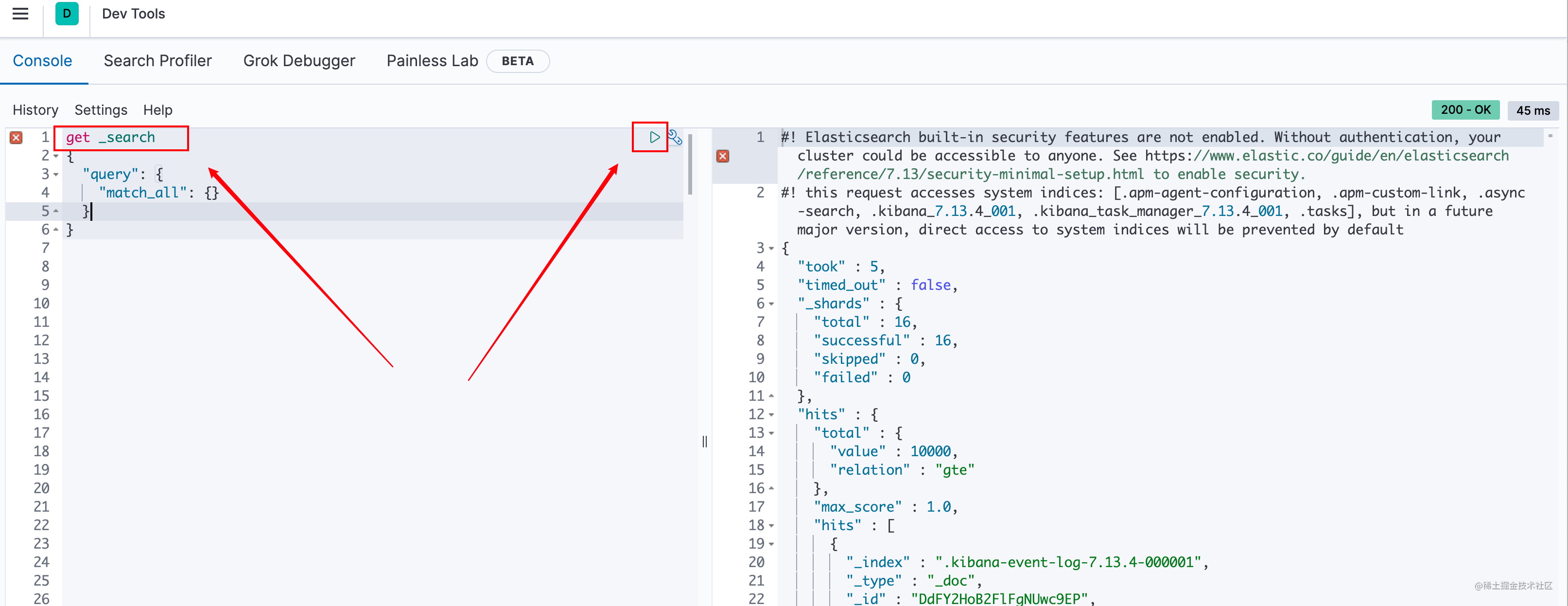Fold the hits object at response line 12
The width and height of the screenshot is (1568, 606).
click(771, 415)
